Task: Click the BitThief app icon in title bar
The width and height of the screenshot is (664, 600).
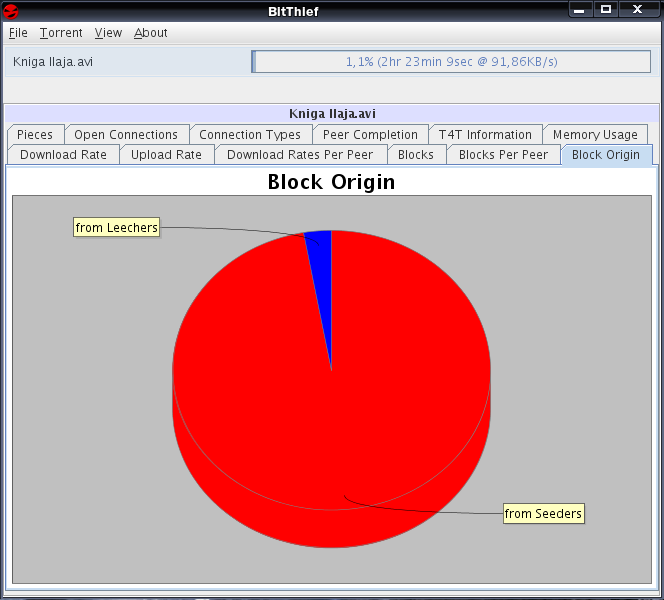Action: point(11,11)
